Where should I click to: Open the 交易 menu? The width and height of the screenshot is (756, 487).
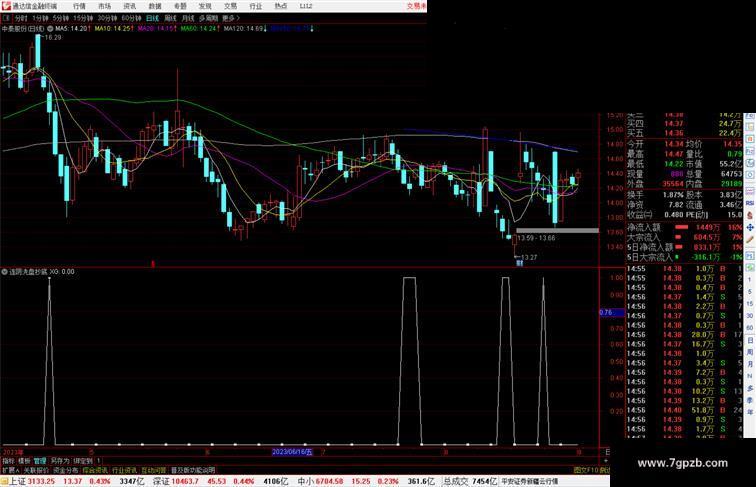click(230, 6)
